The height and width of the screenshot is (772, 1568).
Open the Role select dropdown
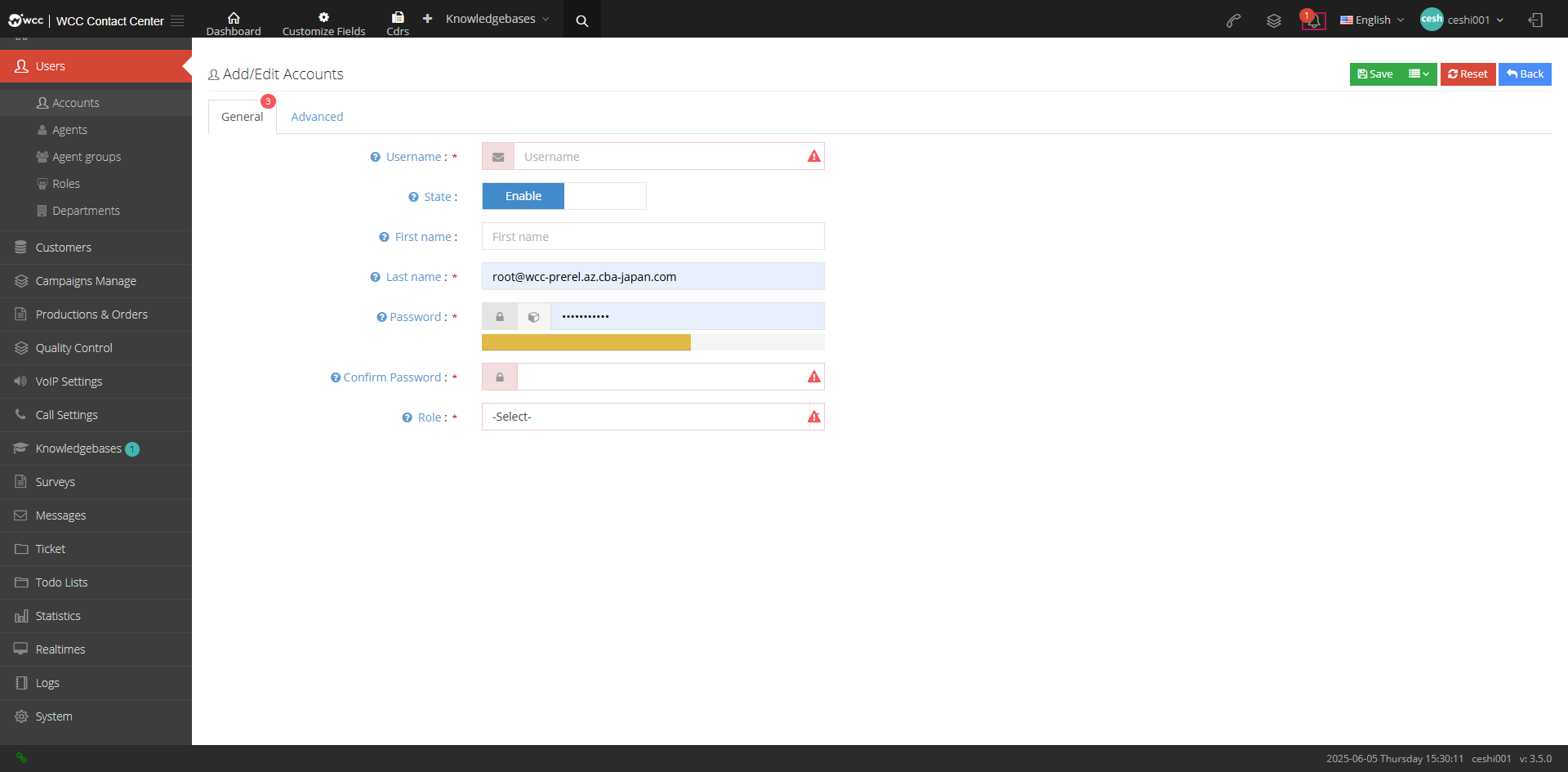653,417
